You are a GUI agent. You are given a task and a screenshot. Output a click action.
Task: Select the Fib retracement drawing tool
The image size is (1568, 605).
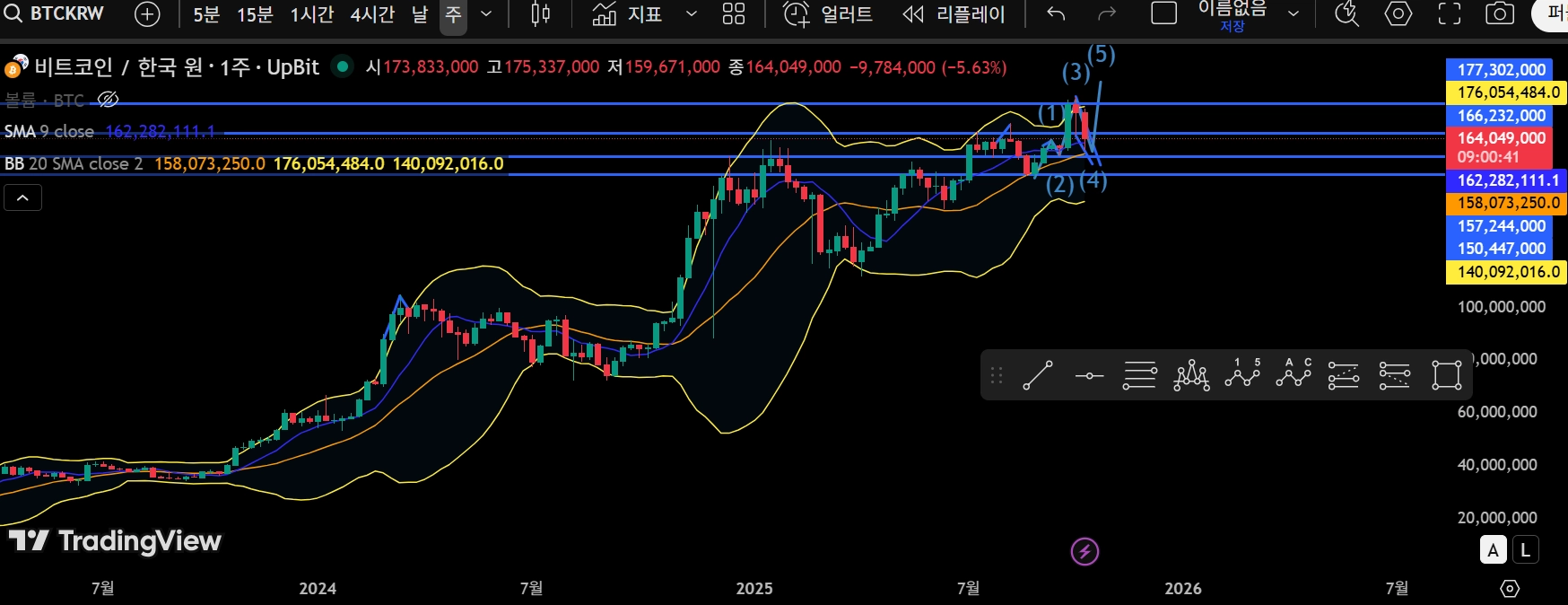[x=1140, y=375]
